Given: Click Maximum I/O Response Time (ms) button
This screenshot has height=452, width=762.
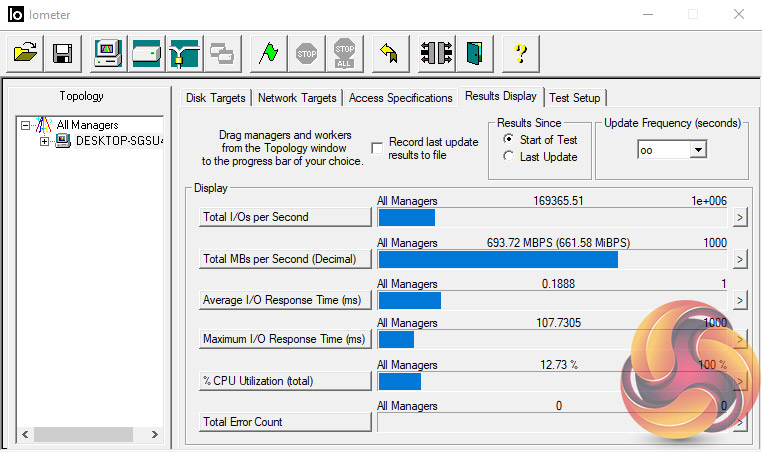Looking at the screenshot, I should tap(285, 339).
